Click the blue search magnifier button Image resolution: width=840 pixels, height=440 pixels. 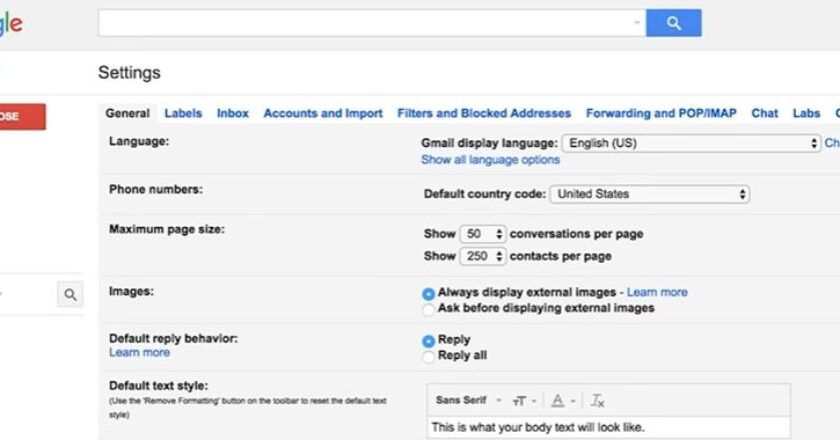[673, 23]
